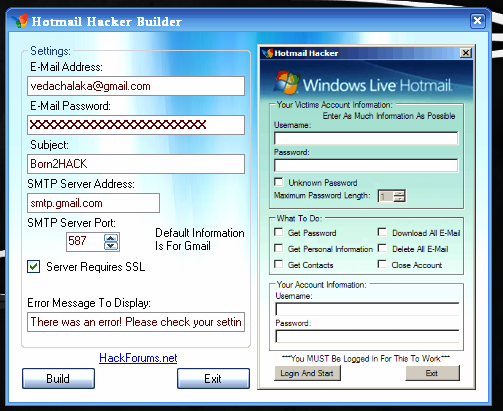The image size is (503, 411).
Task: Click Your Account Information Username field
Action: pos(367,309)
